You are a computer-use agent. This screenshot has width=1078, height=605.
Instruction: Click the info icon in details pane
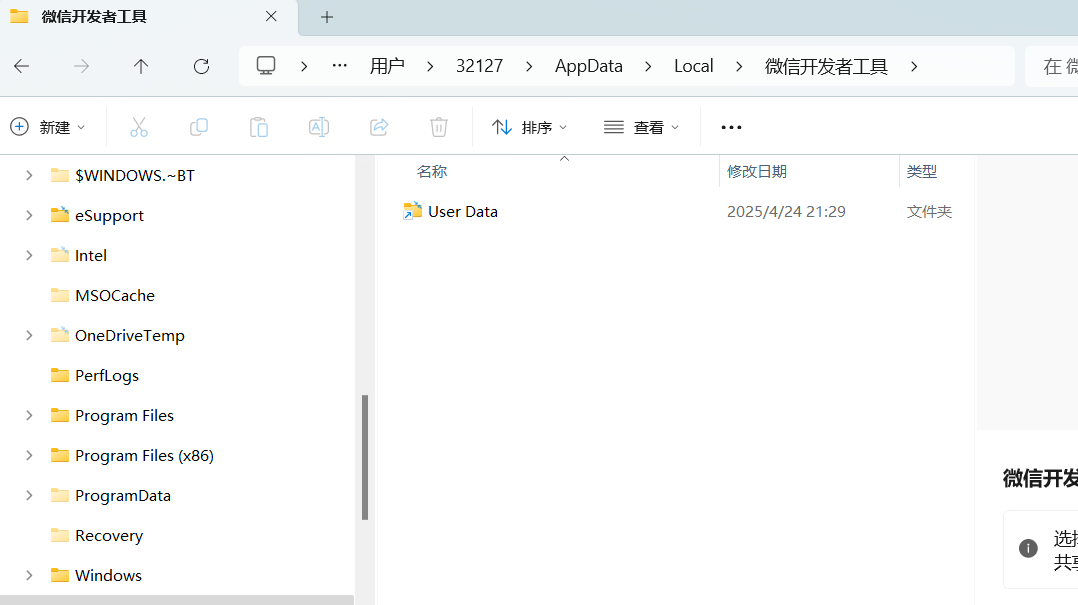[x=1028, y=548]
